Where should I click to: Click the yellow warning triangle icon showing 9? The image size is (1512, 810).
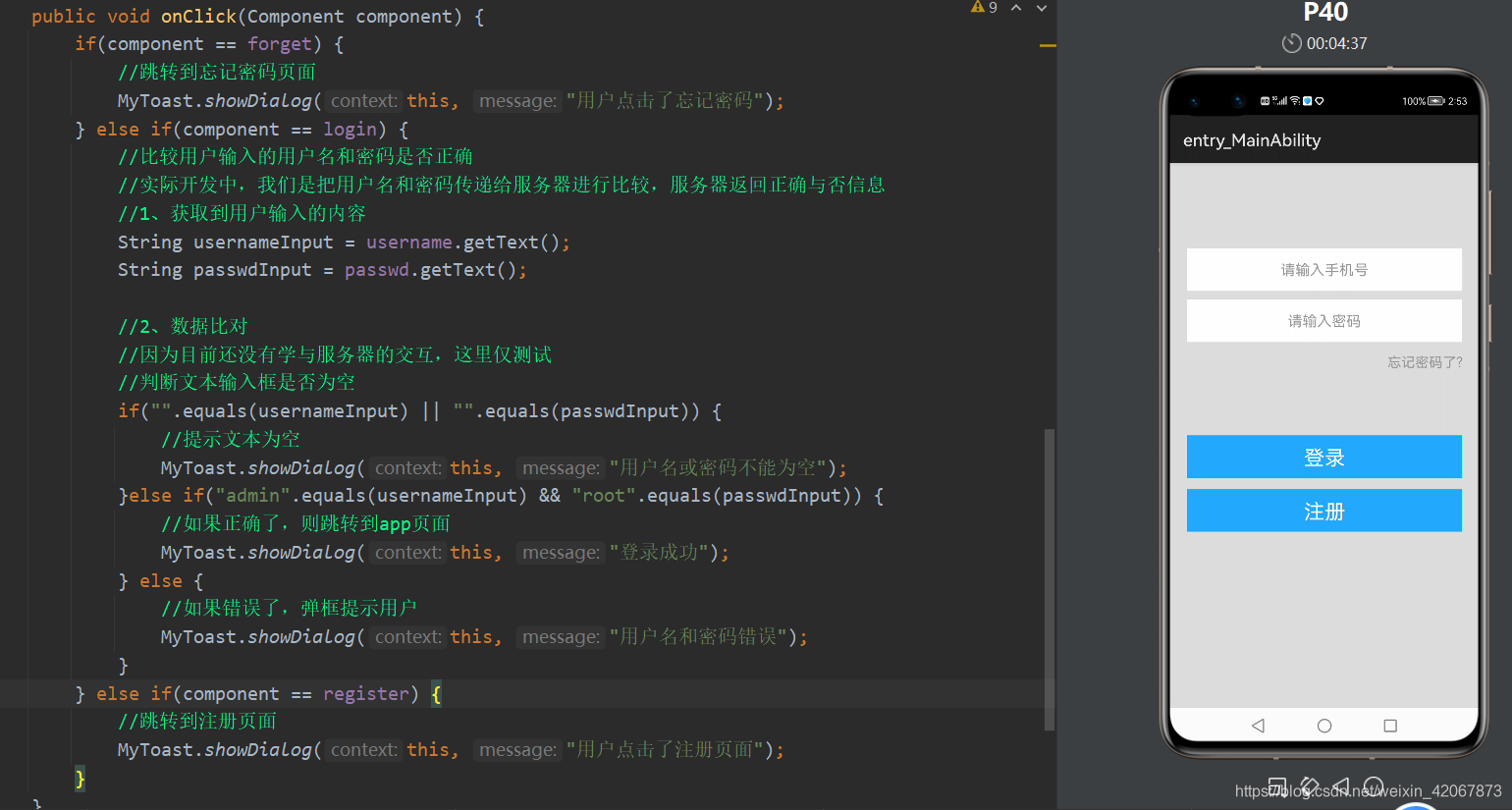coord(978,7)
